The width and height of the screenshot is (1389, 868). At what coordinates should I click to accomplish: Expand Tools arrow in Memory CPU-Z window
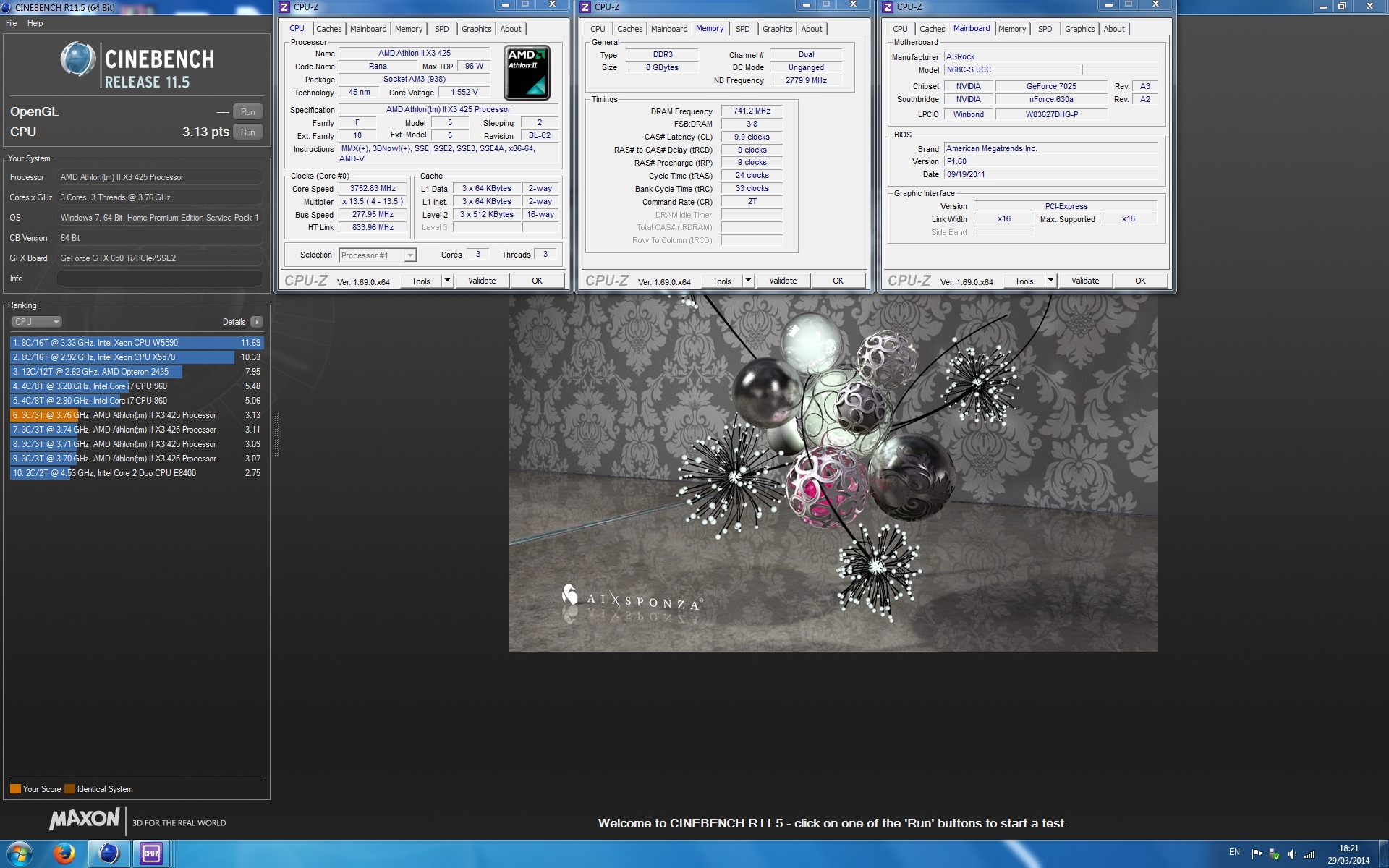pyautogui.click(x=748, y=281)
